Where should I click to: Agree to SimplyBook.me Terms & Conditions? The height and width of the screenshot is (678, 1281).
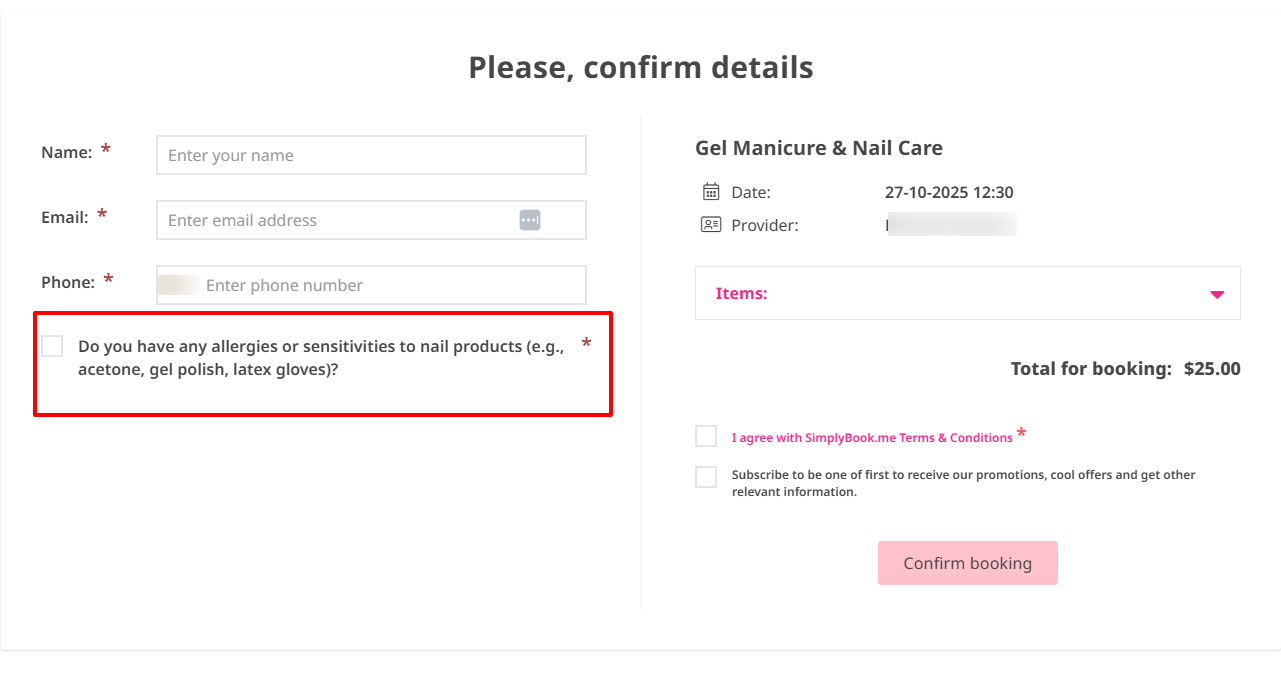pos(705,435)
